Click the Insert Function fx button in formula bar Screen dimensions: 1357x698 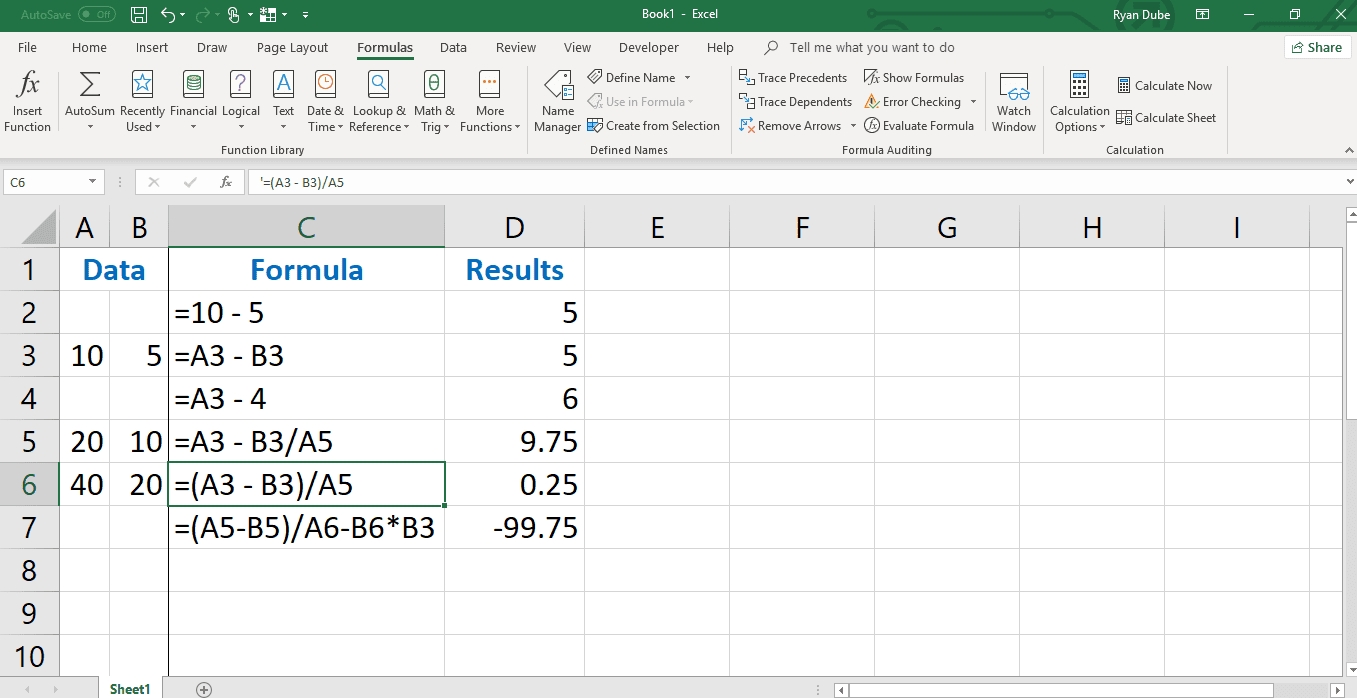(227, 182)
